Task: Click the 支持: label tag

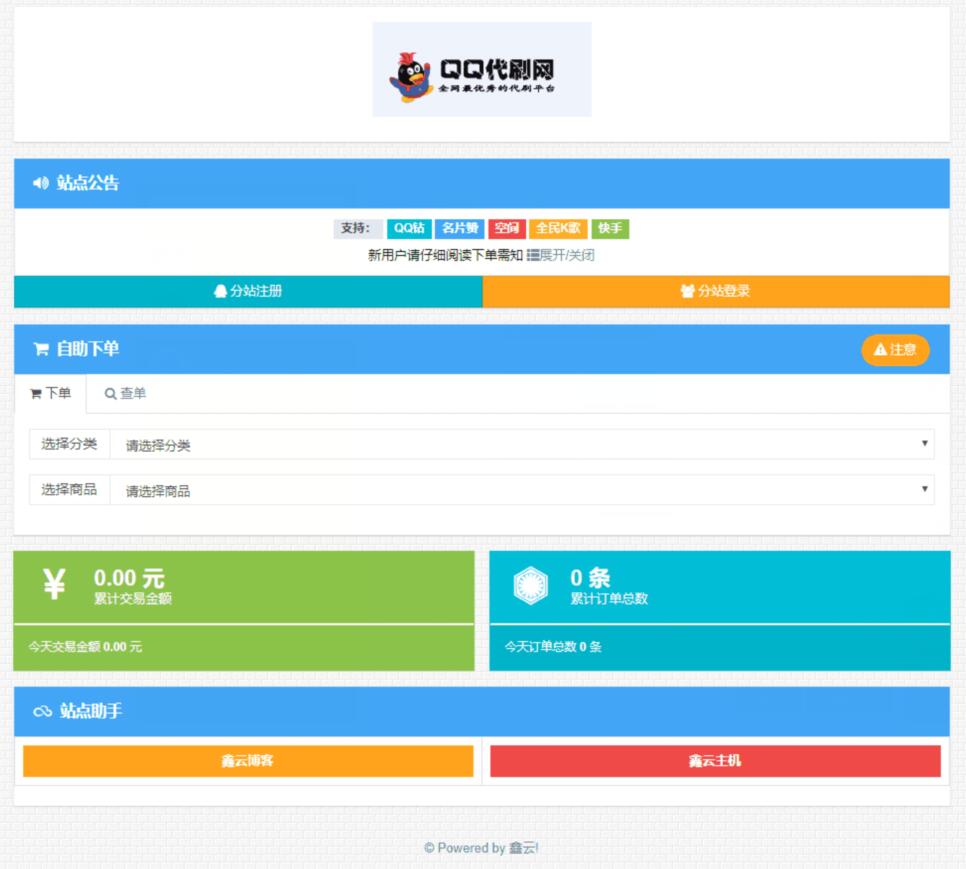Action: [356, 228]
